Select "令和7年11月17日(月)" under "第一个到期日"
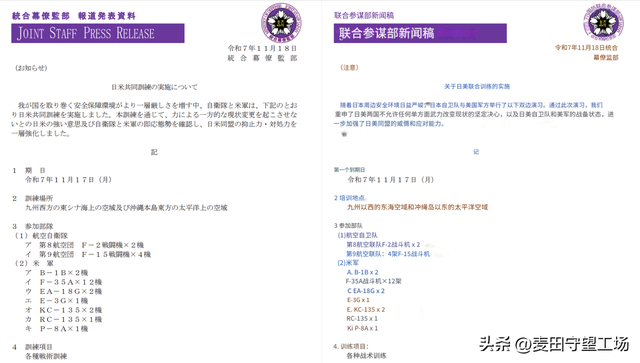 (x=391, y=180)
